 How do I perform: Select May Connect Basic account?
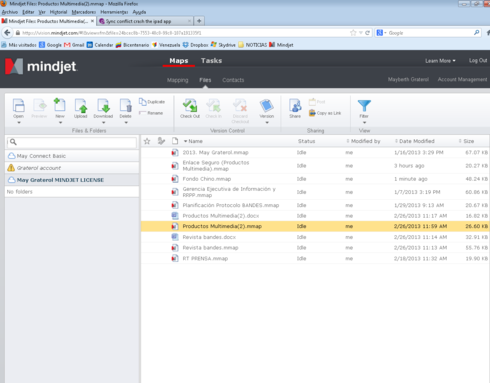click(x=72, y=156)
